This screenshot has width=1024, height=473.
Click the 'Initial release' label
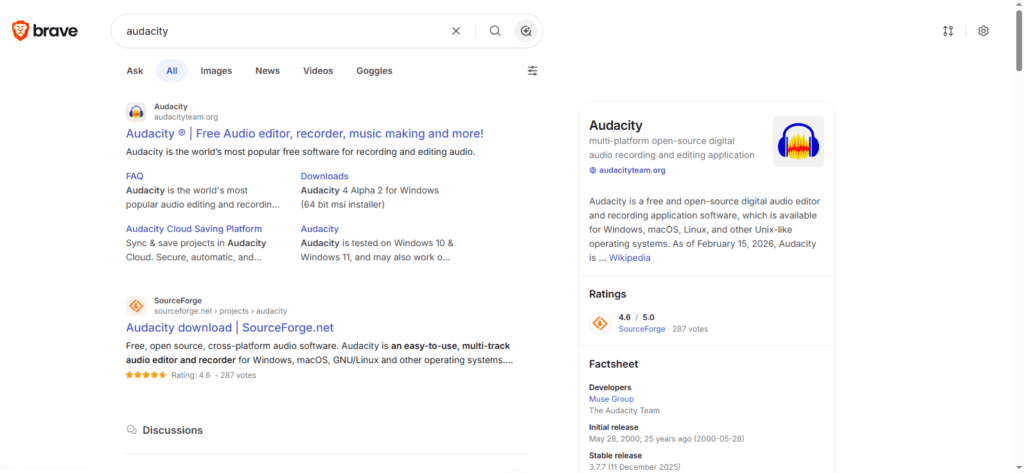(614, 427)
